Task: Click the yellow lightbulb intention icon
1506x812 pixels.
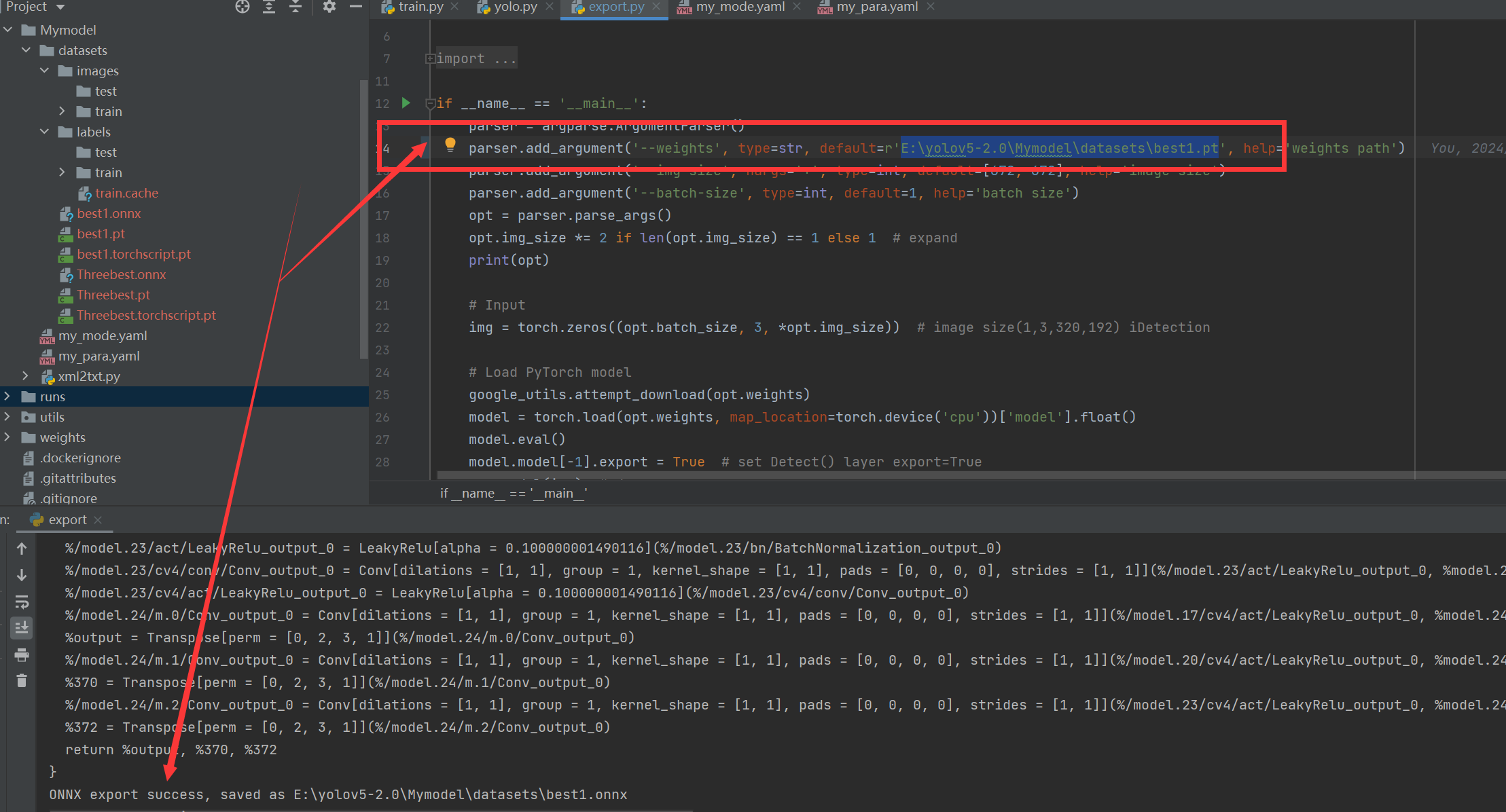Action: pyautogui.click(x=450, y=144)
